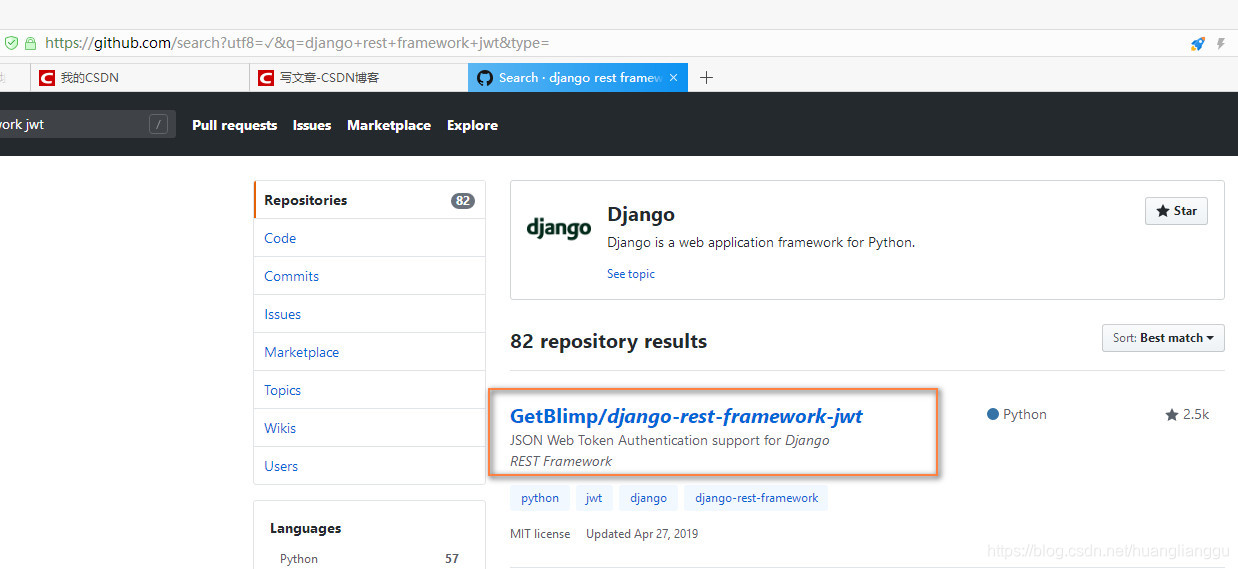
Task: Open Explore in GitHub header
Action: coord(472,125)
